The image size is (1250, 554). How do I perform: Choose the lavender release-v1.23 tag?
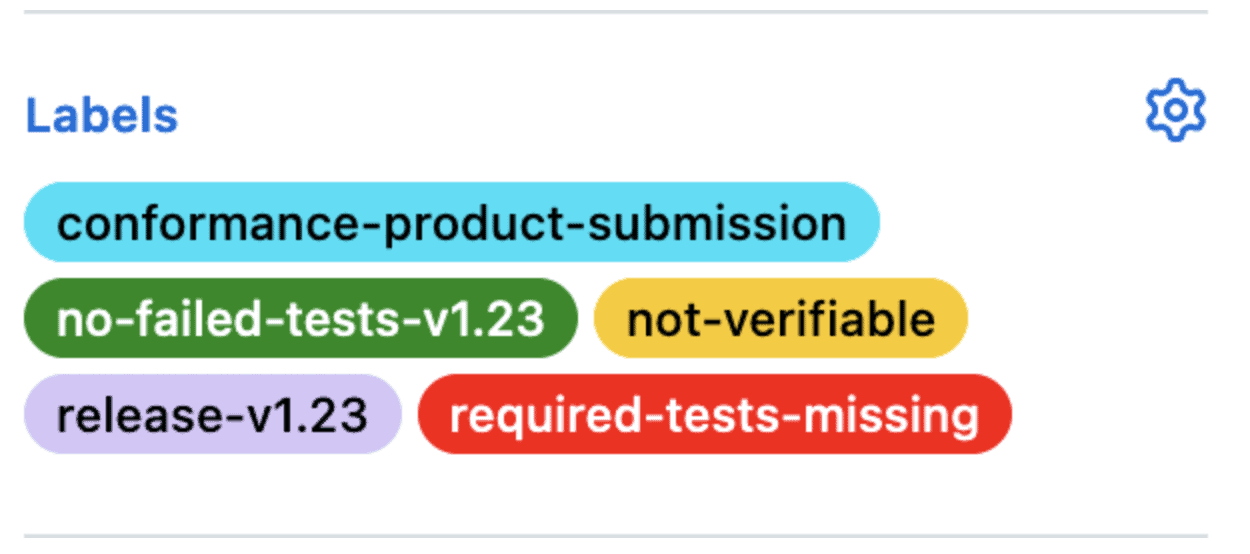click(212, 414)
